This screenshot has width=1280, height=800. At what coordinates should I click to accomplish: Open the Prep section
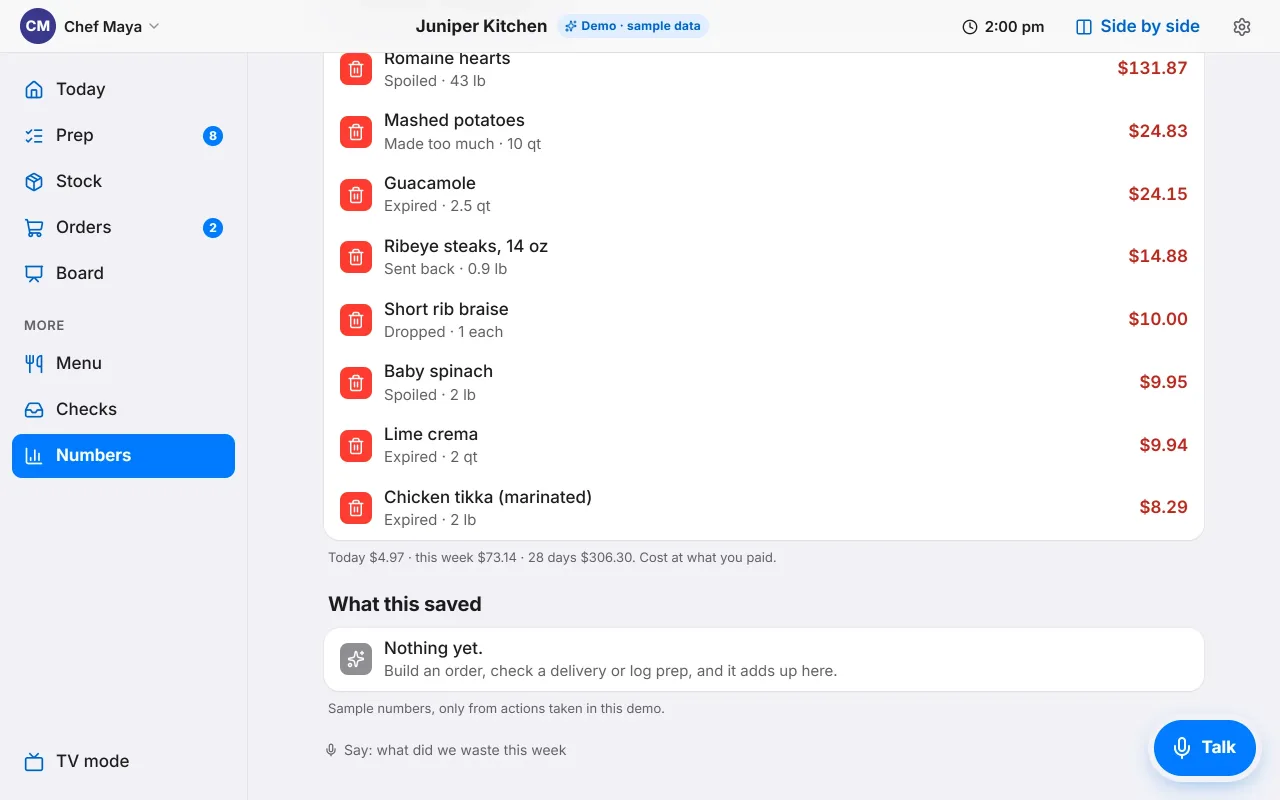coord(123,135)
